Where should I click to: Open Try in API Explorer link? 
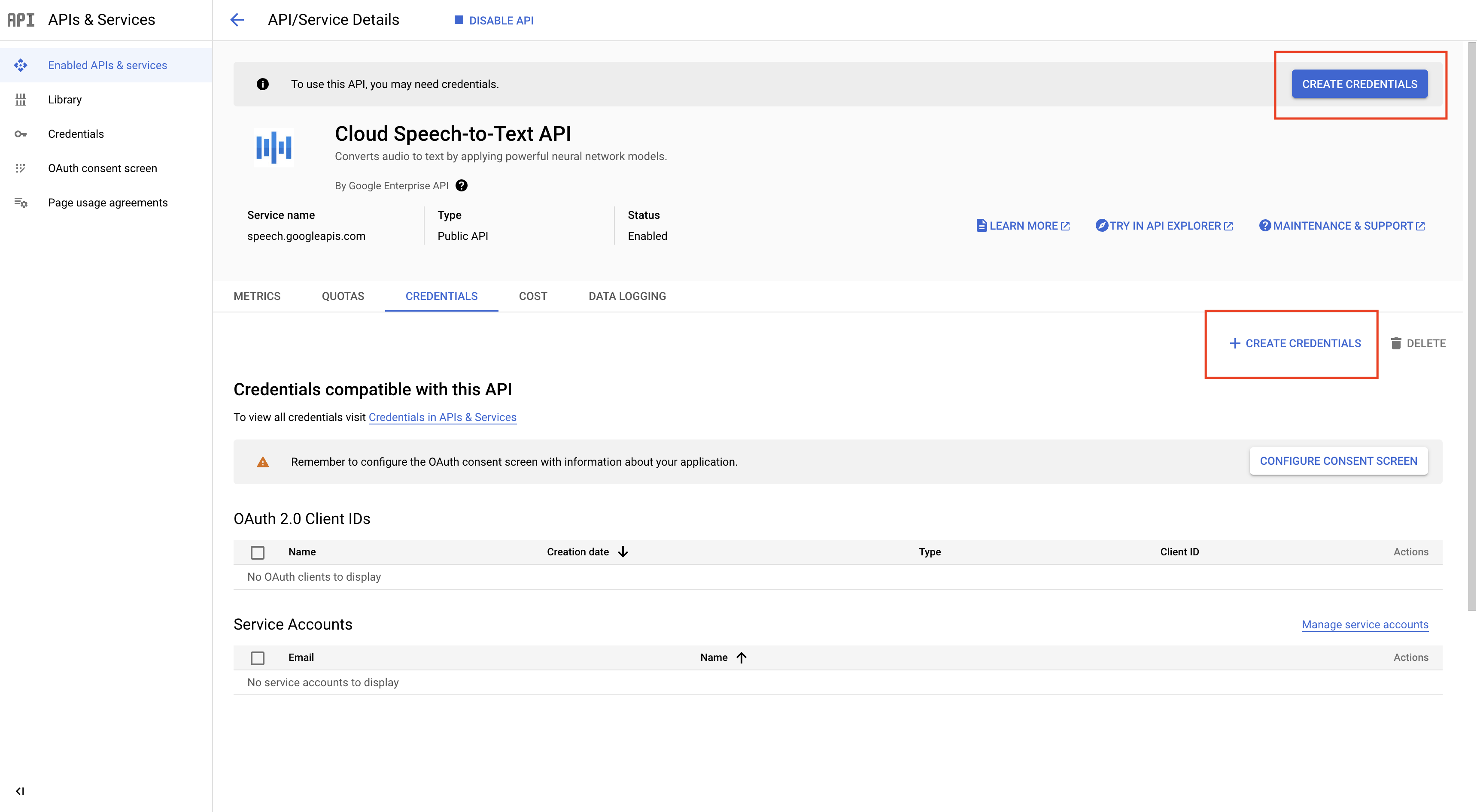[1164, 226]
